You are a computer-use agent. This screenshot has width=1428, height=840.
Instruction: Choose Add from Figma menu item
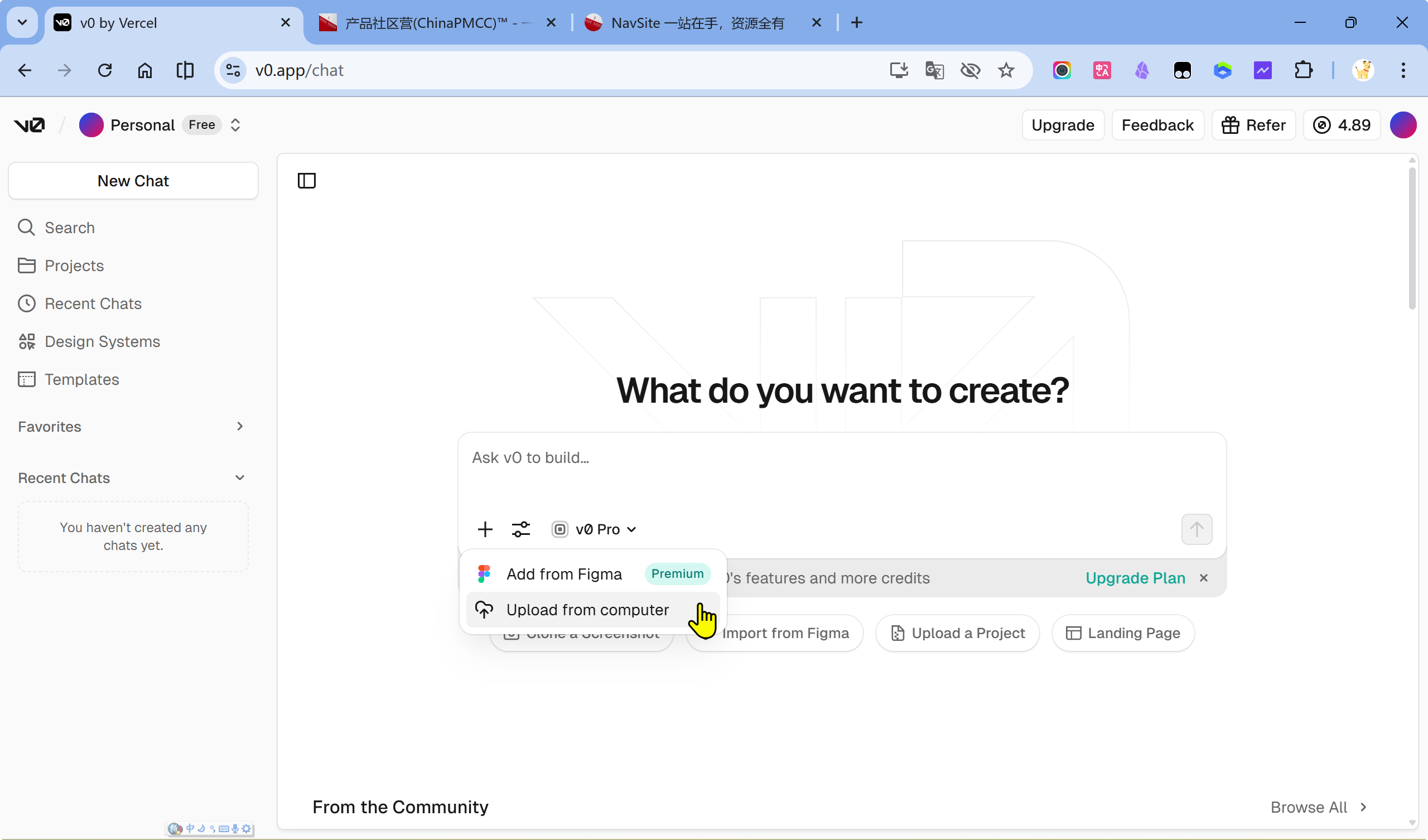click(564, 574)
